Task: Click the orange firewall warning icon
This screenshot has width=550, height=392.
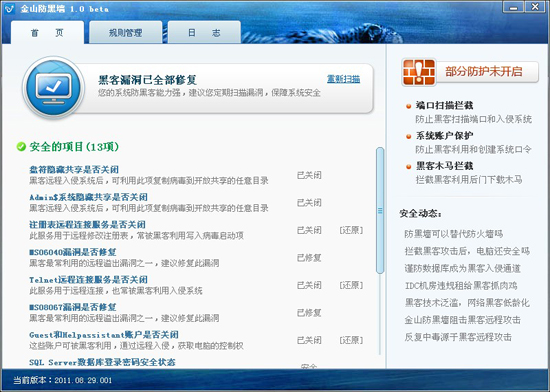Action: pos(419,72)
